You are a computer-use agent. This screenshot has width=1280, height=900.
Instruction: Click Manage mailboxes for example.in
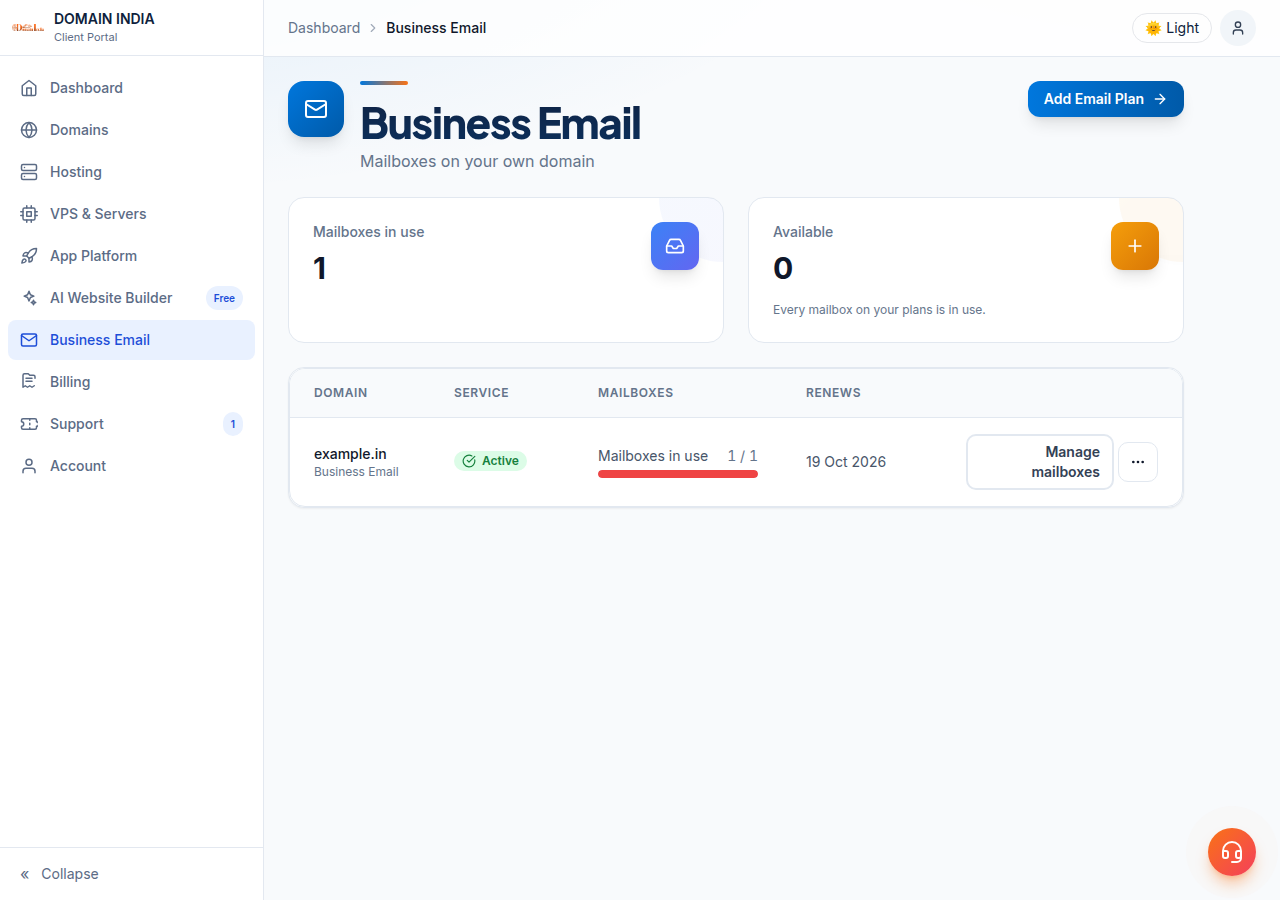click(x=1040, y=462)
